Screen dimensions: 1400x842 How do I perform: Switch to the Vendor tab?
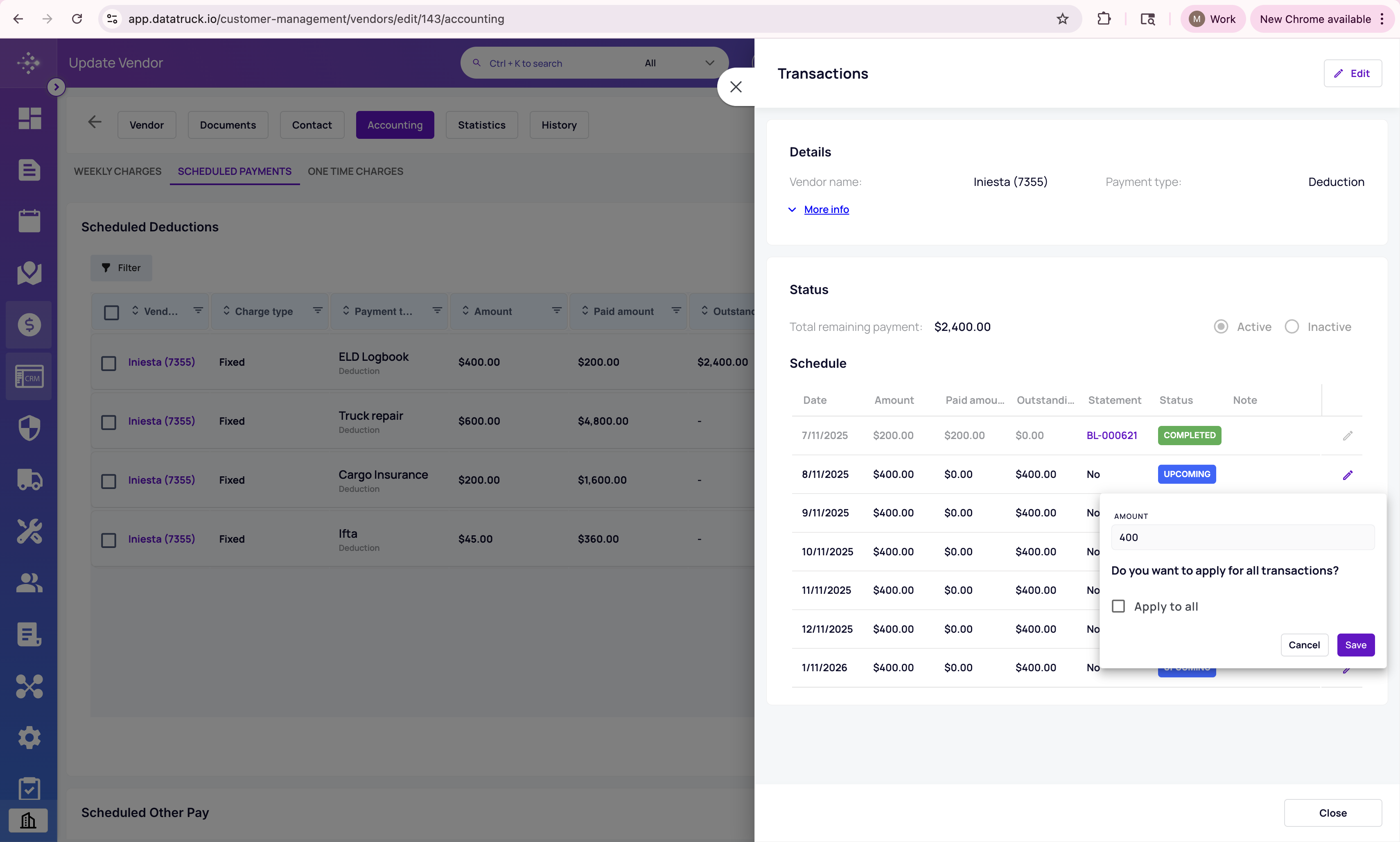(x=146, y=125)
